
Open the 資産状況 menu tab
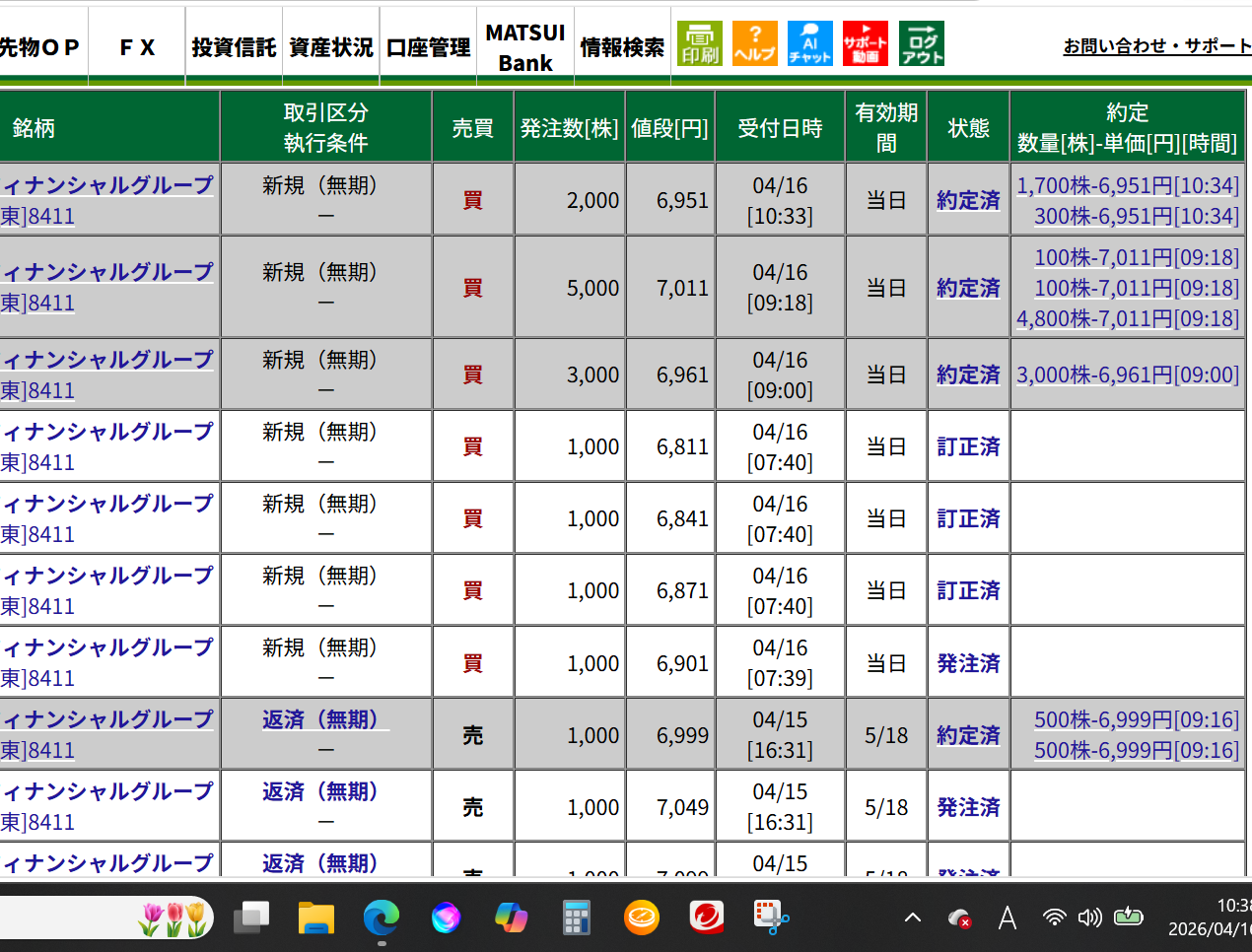coord(331,47)
